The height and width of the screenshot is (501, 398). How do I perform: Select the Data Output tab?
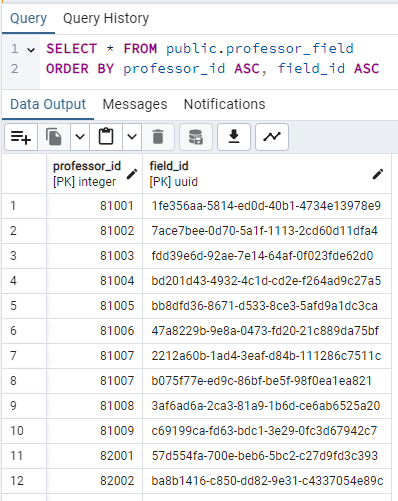48,104
